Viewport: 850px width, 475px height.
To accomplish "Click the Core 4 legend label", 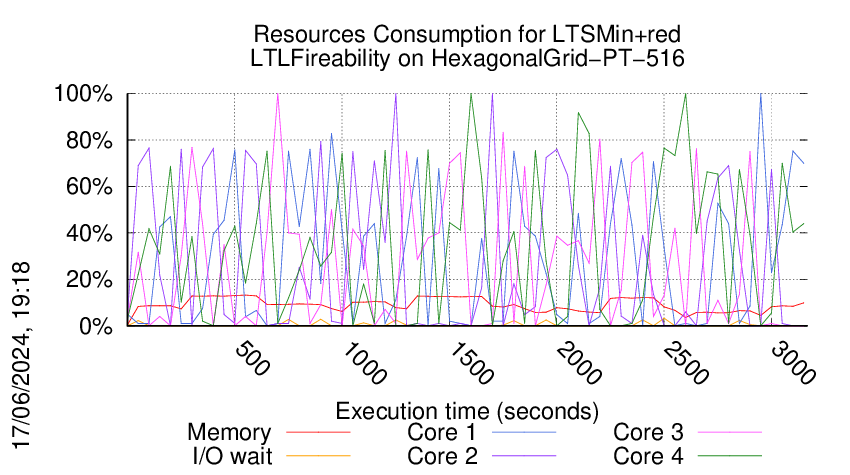I will (x=648, y=456).
